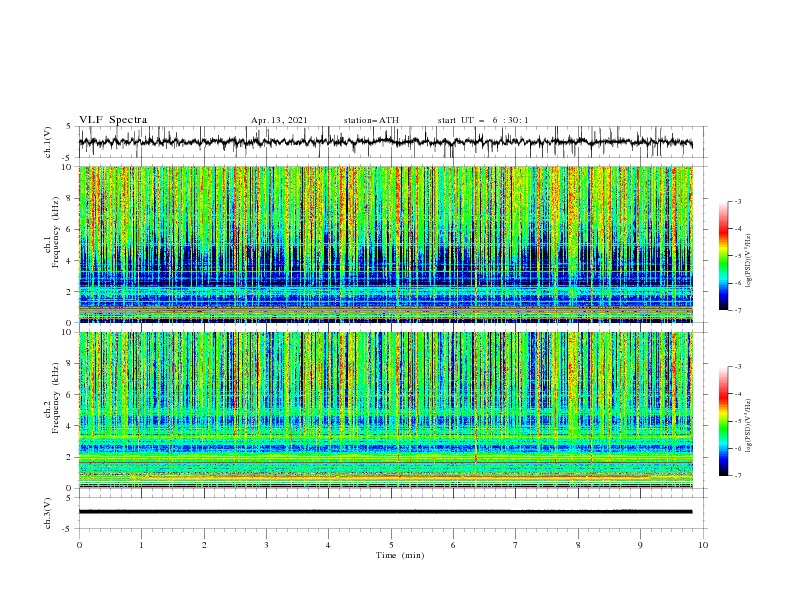This screenshot has height=612, width=792.
Task: Click the time axis tick label '10'
Action: click(x=703, y=545)
